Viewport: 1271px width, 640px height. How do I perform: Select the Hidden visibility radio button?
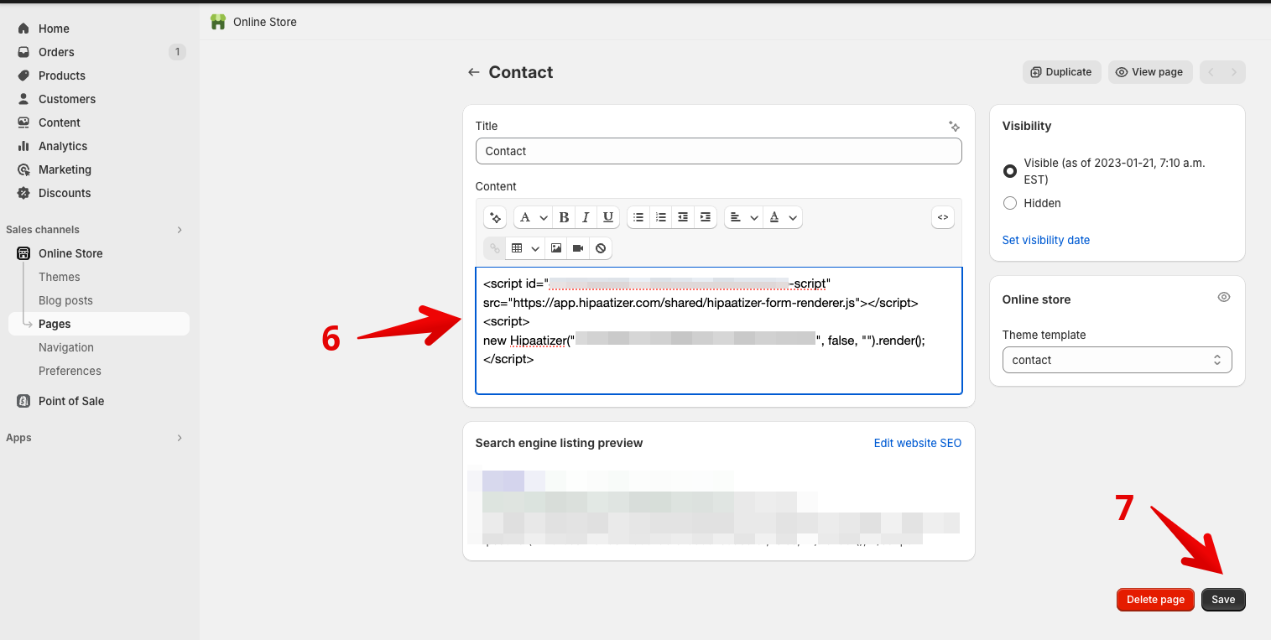point(1010,203)
